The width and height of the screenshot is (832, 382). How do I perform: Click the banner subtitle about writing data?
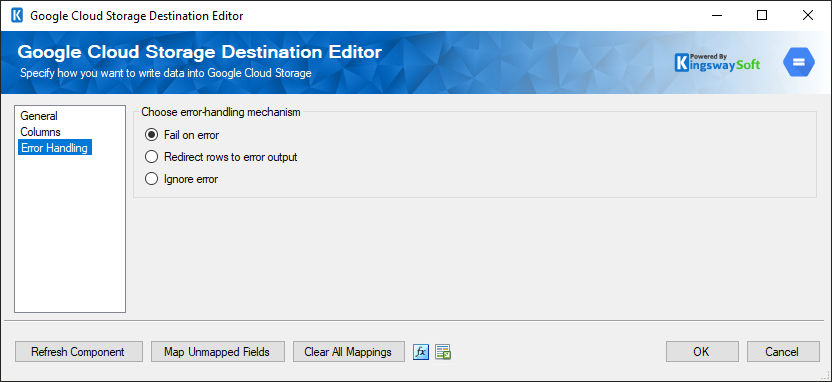(166, 73)
